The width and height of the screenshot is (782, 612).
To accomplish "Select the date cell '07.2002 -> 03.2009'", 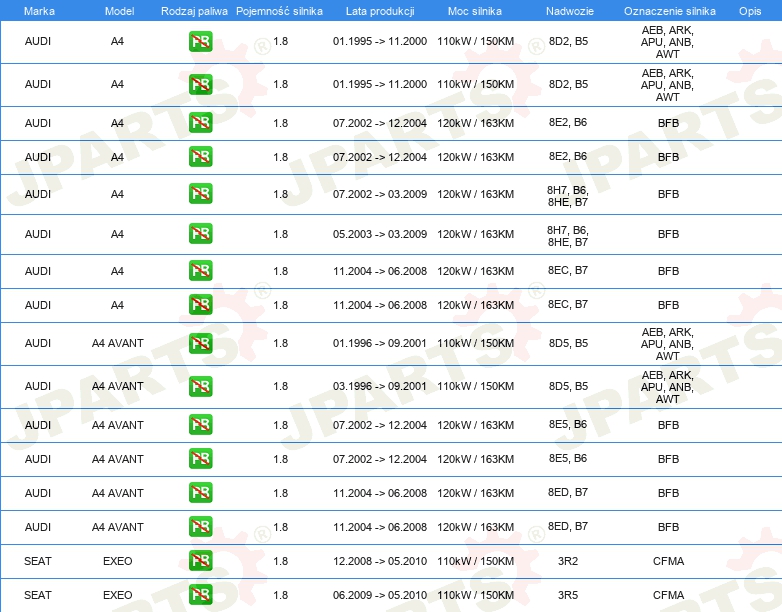I will [x=380, y=194].
